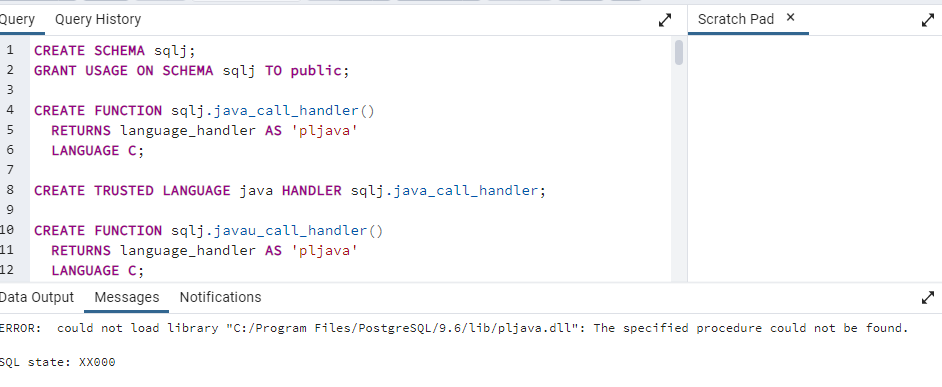Image resolution: width=942 pixels, height=387 pixels.
Task: Click the 'pljava' string on line 5
Action: coord(324,130)
